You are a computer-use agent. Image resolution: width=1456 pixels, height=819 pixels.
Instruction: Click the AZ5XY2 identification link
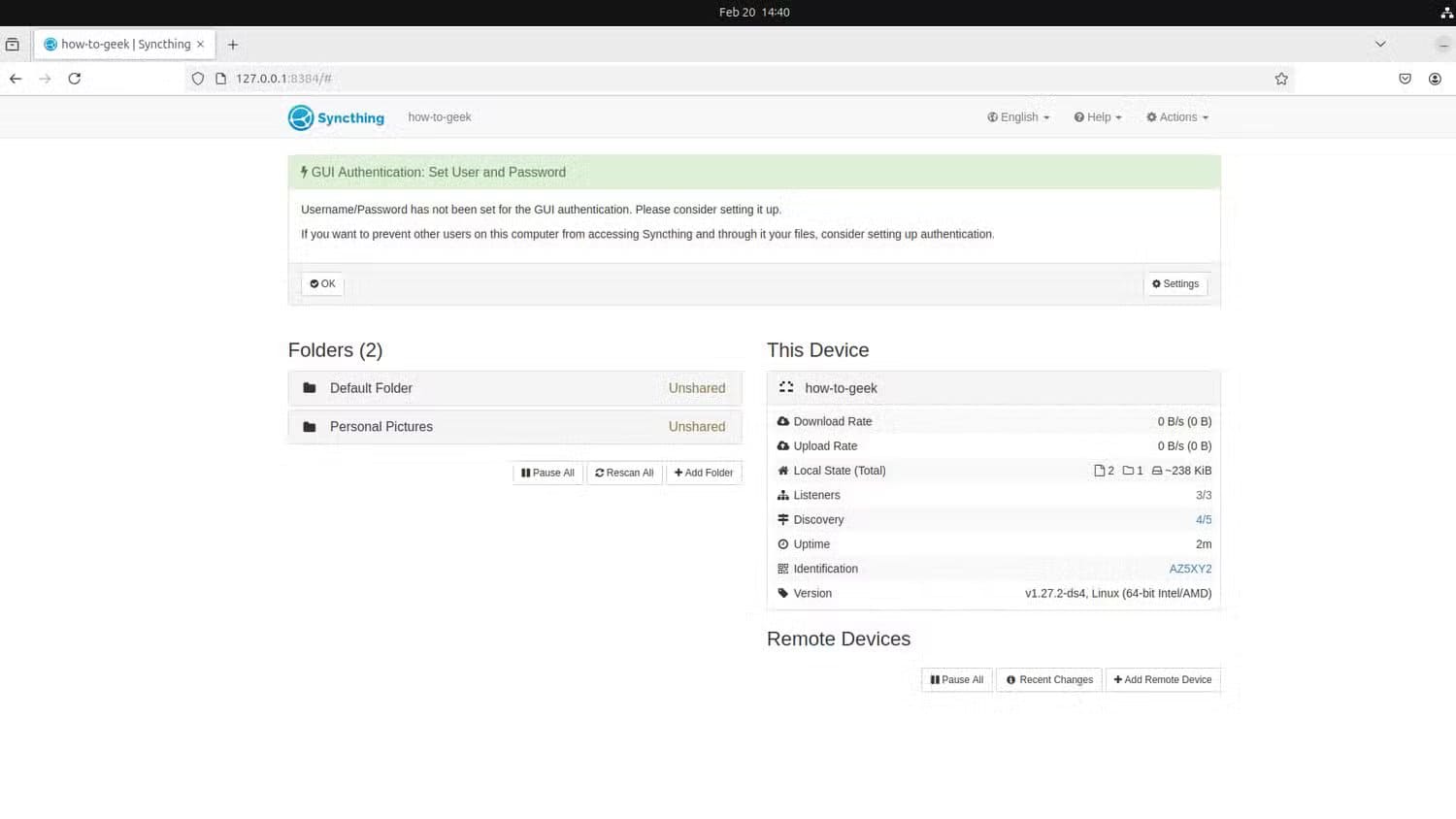click(1190, 569)
